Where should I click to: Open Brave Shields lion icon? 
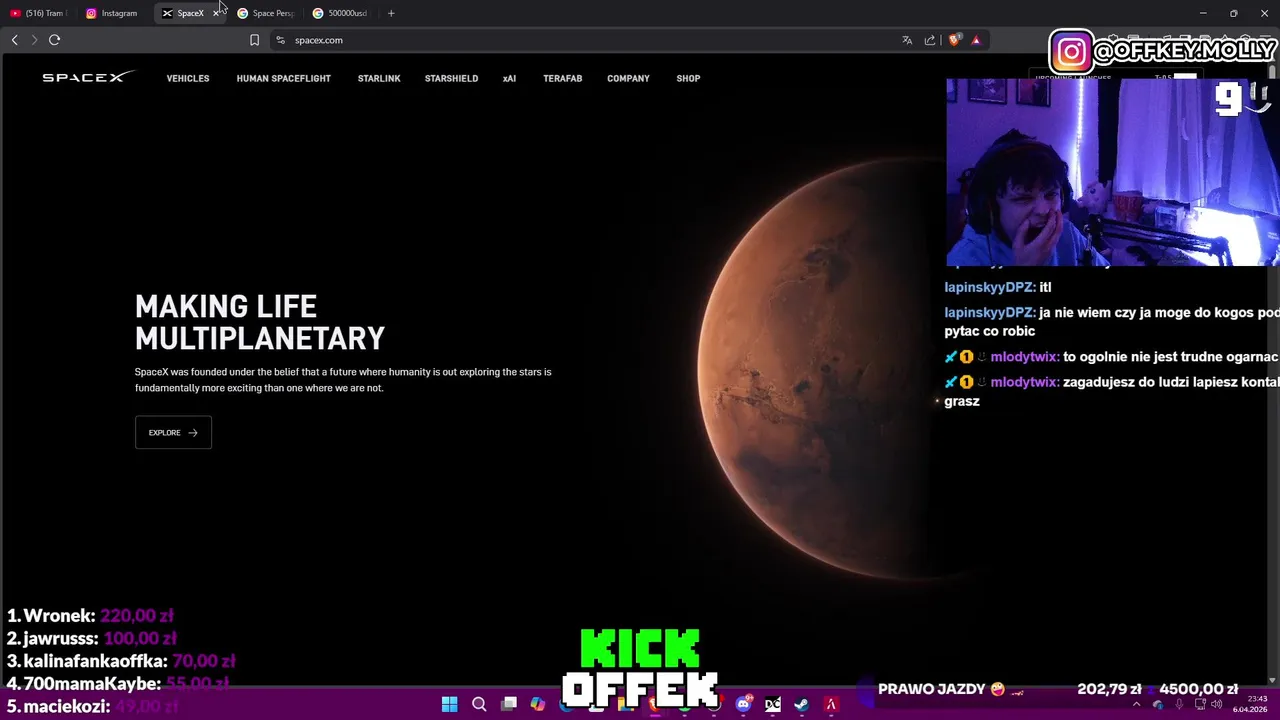954,40
